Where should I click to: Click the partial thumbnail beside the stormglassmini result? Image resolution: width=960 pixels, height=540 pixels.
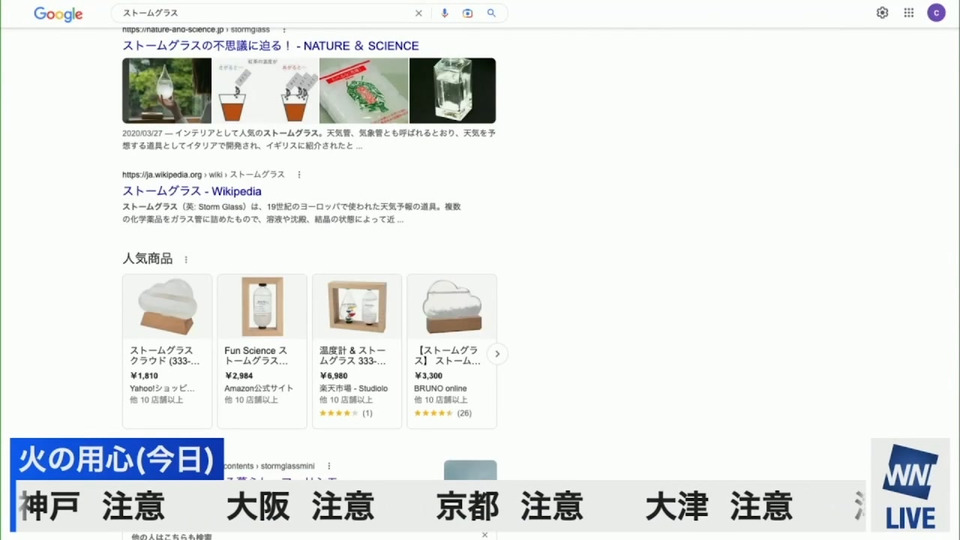(x=470, y=470)
